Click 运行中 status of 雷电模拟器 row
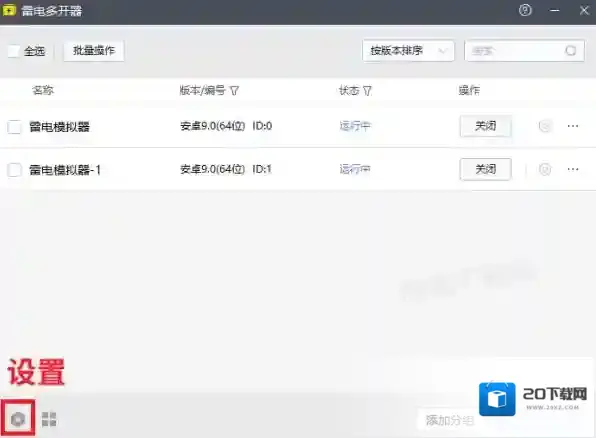Screen dimensions: 596x438 tap(355, 126)
